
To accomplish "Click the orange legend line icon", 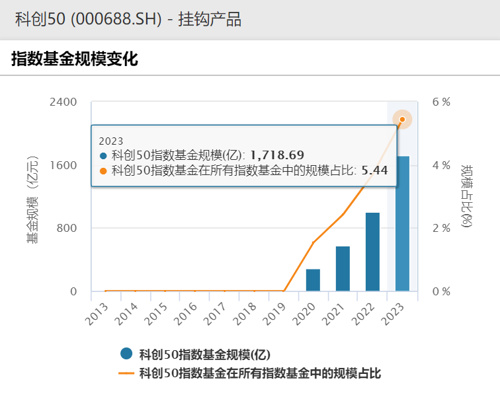I will tap(126, 373).
